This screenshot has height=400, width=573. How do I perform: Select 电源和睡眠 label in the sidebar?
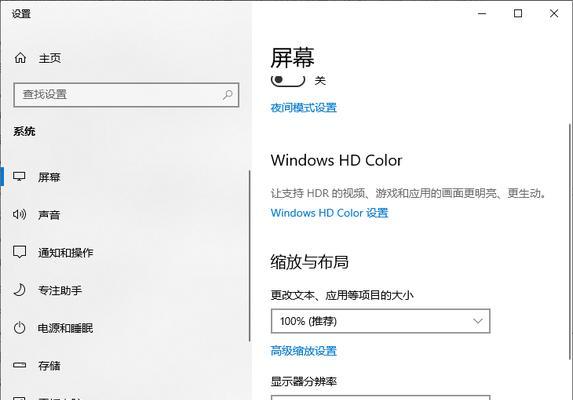tap(65, 328)
